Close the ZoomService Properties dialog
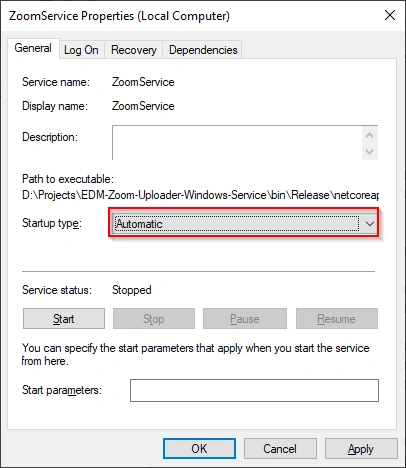The height and width of the screenshot is (468, 406). 390,15
